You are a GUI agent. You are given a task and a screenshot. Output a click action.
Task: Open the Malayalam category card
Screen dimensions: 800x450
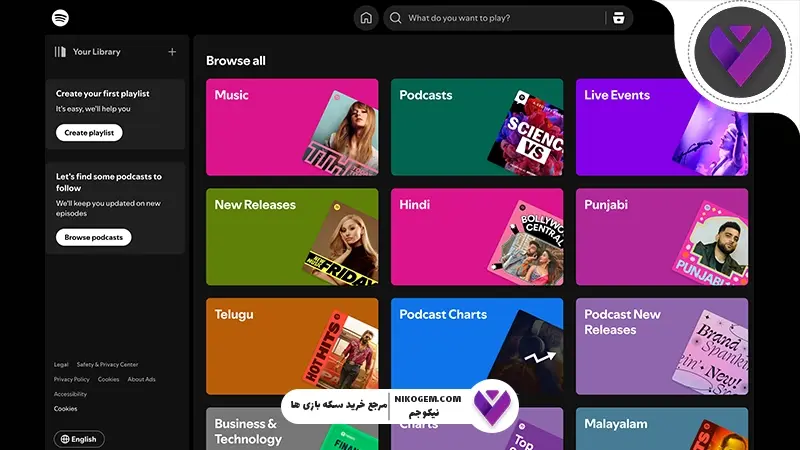click(x=662, y=429)
